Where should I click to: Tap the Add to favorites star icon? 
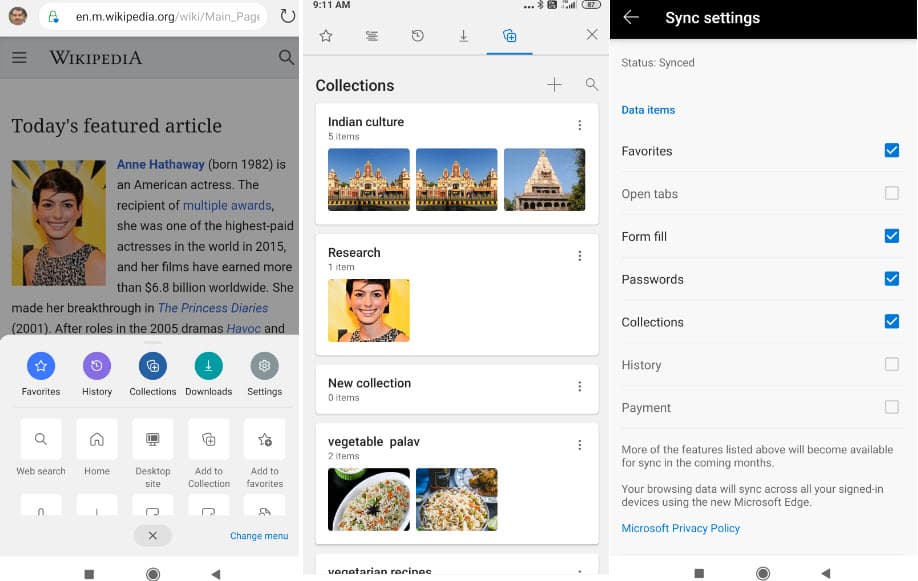click(264, 439)
